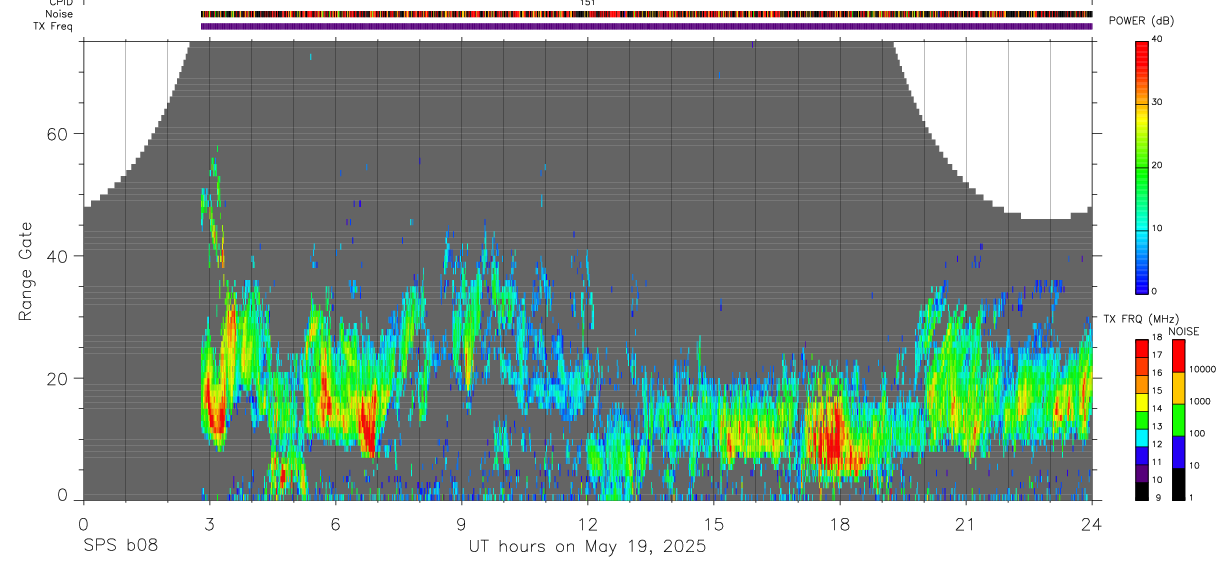Click the Range Gate axis title

pyautogui.click(x=26, y=272)
